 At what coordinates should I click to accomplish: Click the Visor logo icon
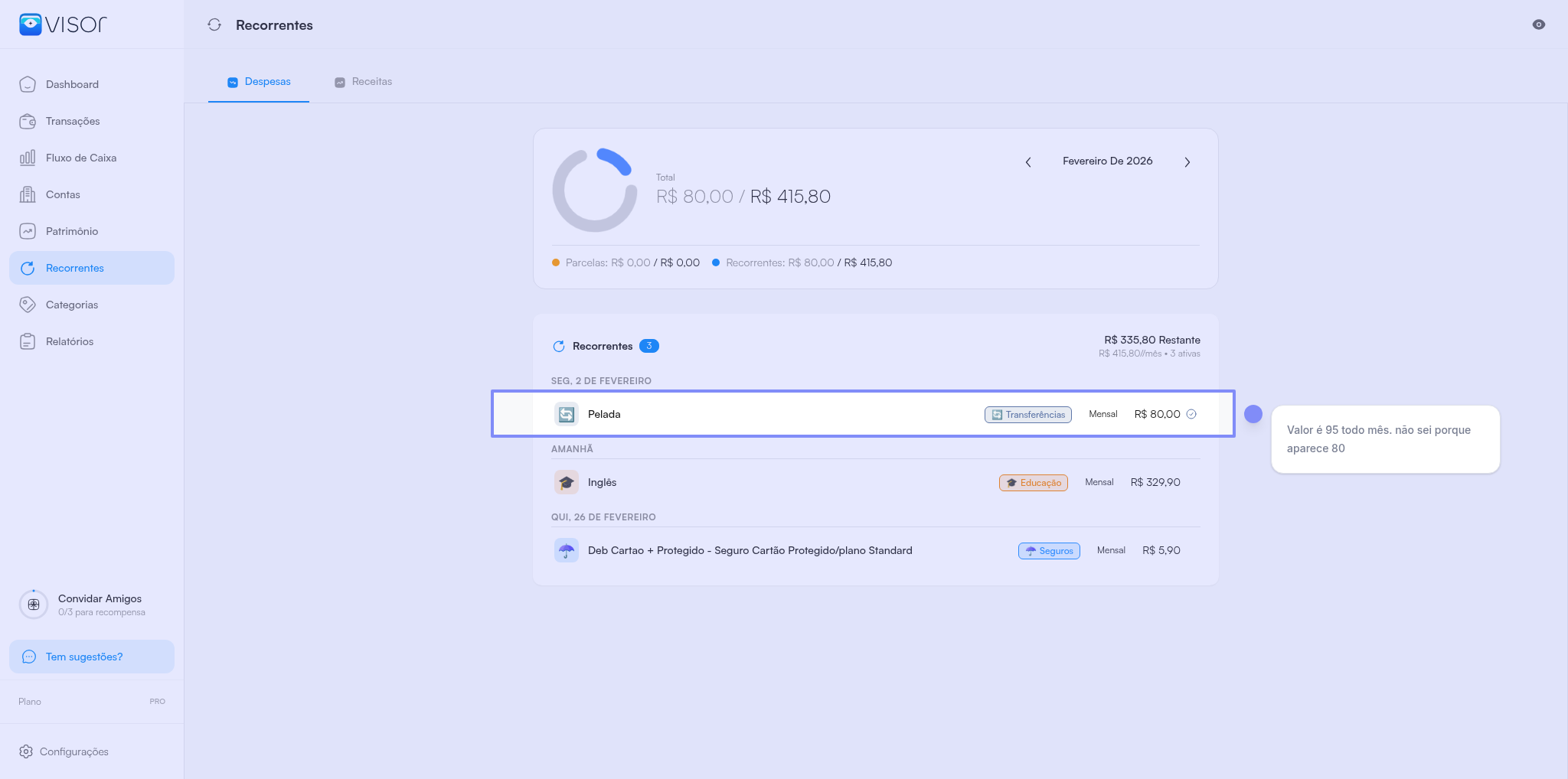click(x=31, y=24)
